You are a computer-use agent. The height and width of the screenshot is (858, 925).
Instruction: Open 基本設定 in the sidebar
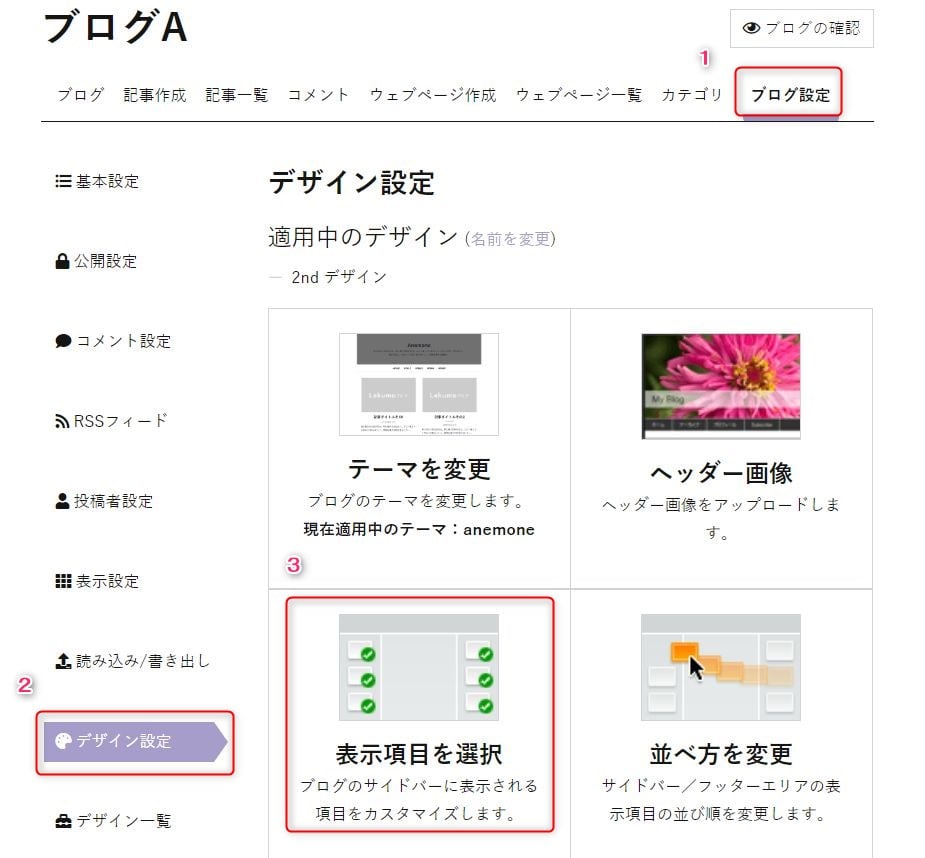(x=97, y=181)
